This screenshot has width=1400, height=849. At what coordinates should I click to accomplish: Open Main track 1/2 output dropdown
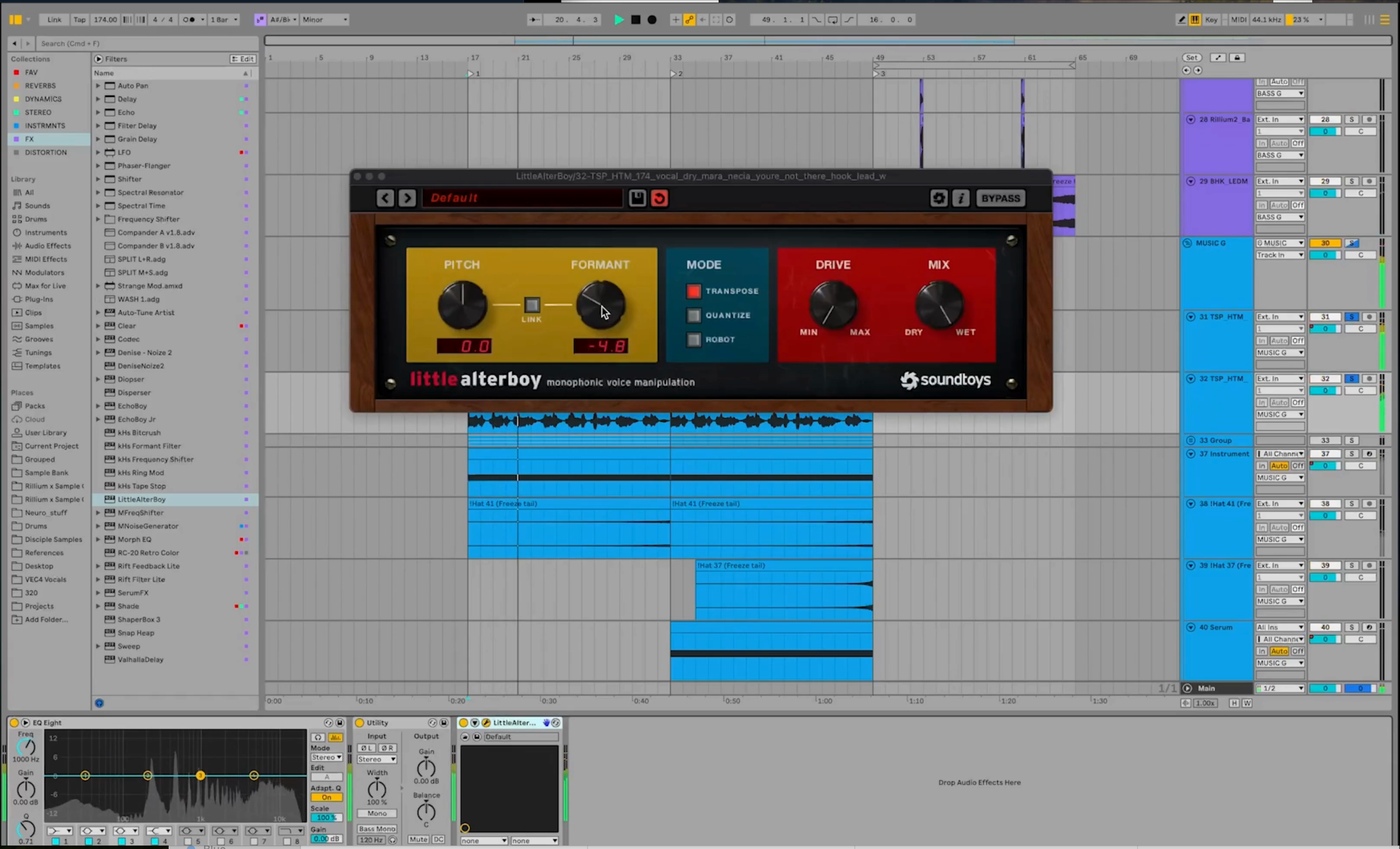click(1280, 688)
